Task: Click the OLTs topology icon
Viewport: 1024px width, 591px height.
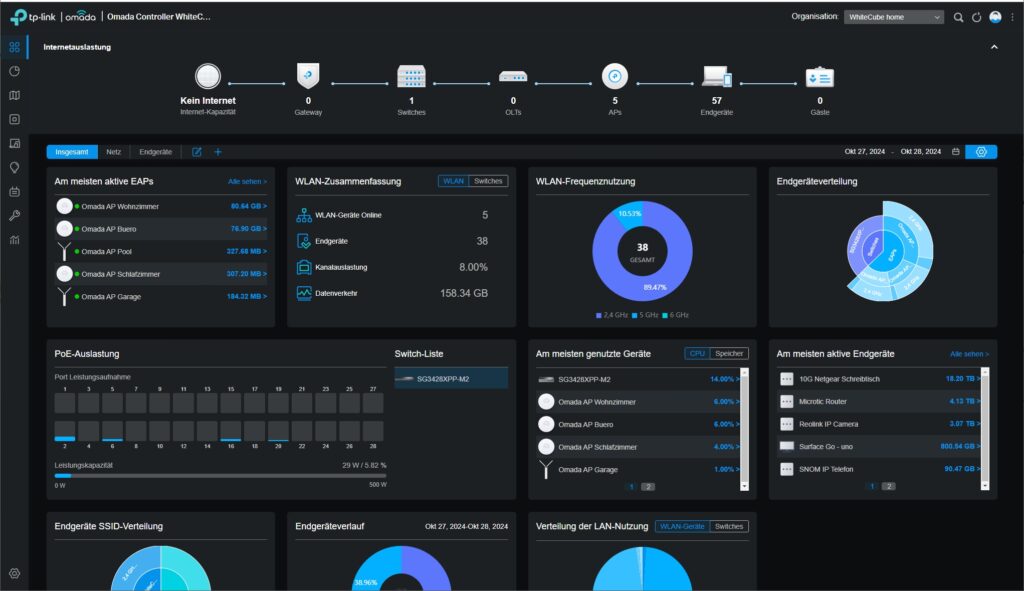Action: coord(513,77)
